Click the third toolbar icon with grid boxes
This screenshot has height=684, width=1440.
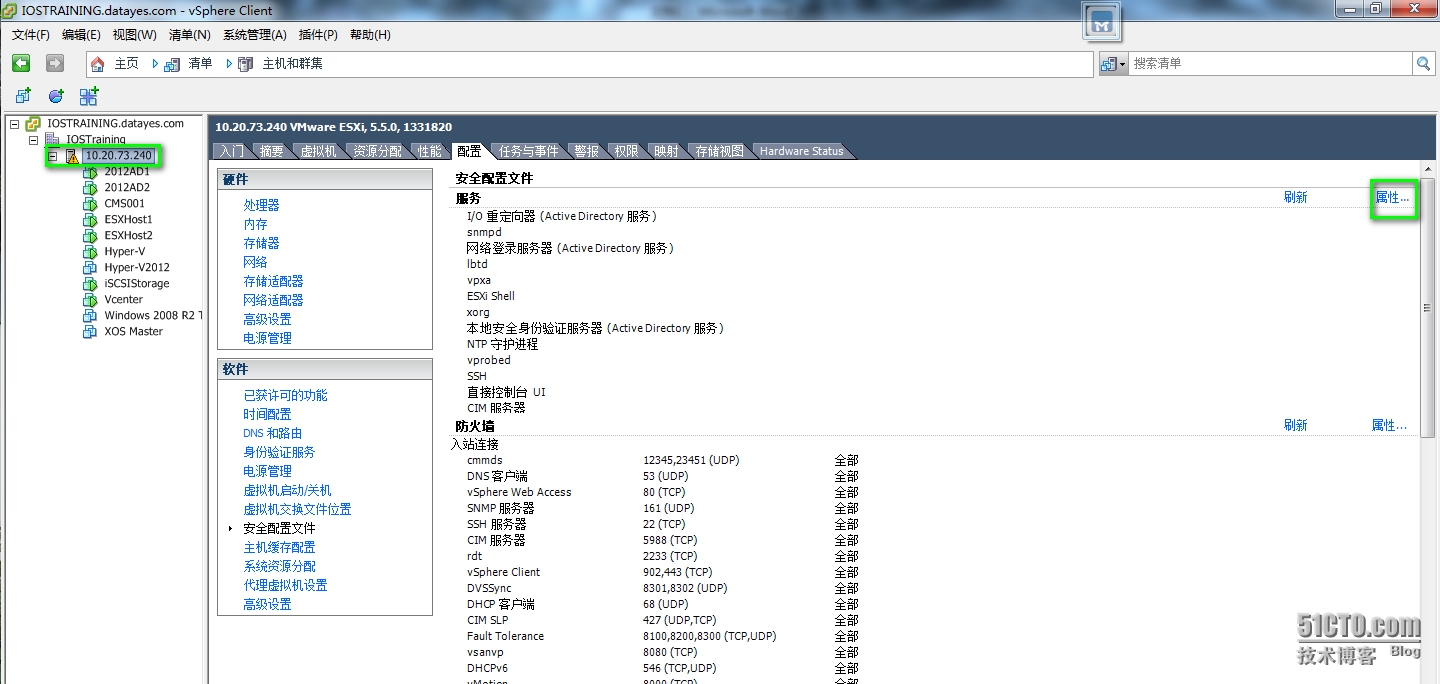(x=89, y=96)
